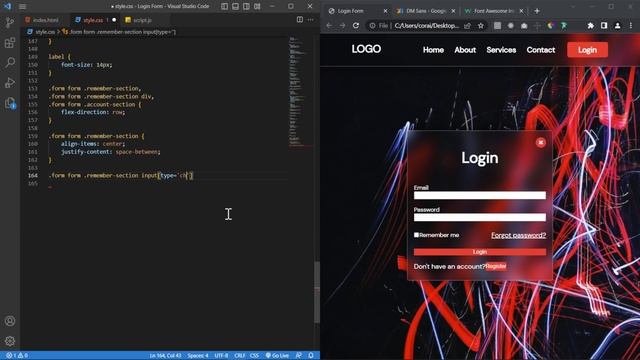Open the Manage gear in VS Code
Screen dimensions: 640x360
tap(10, 341)
